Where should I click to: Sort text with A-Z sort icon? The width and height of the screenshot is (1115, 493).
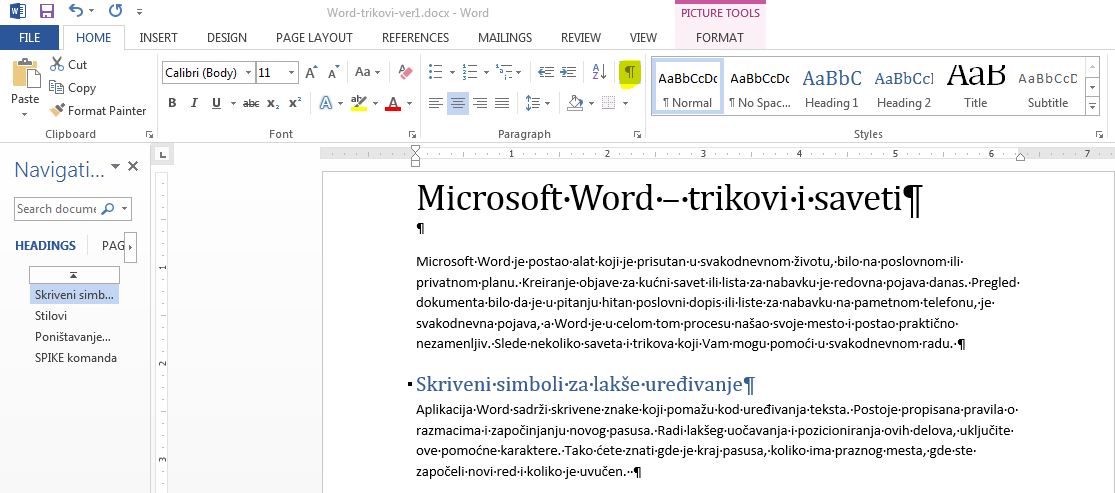[599, 72]
